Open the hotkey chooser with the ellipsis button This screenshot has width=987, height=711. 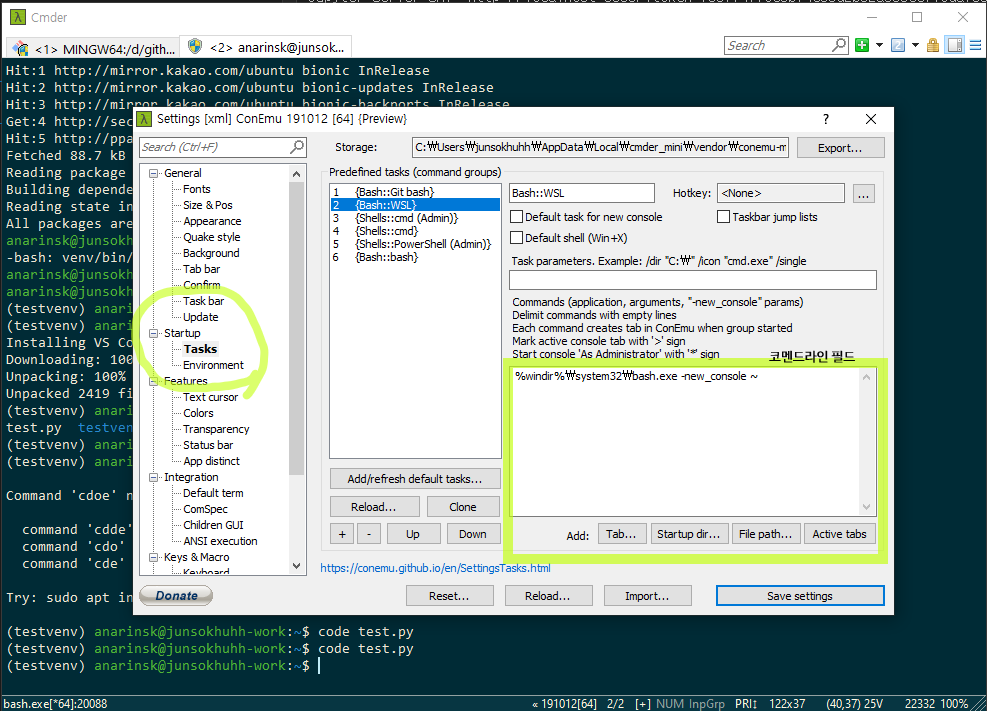click(x=864, y=194)
